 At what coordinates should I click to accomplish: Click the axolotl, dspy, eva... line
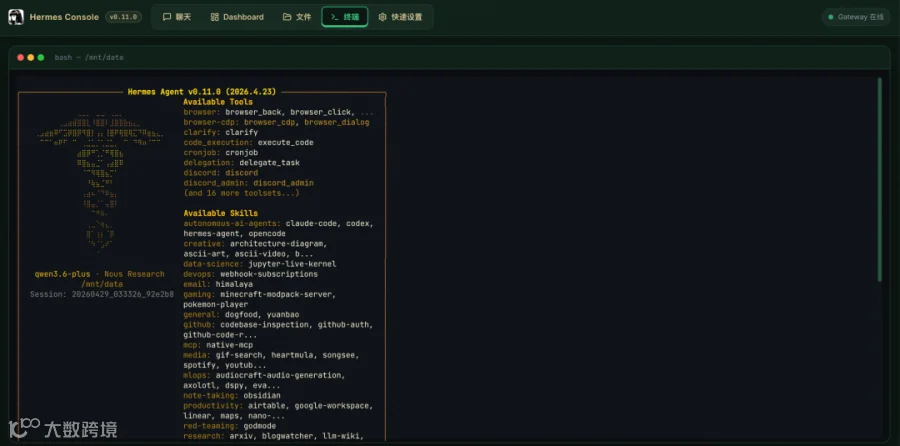pyautogui.click(x=232, y=386)
